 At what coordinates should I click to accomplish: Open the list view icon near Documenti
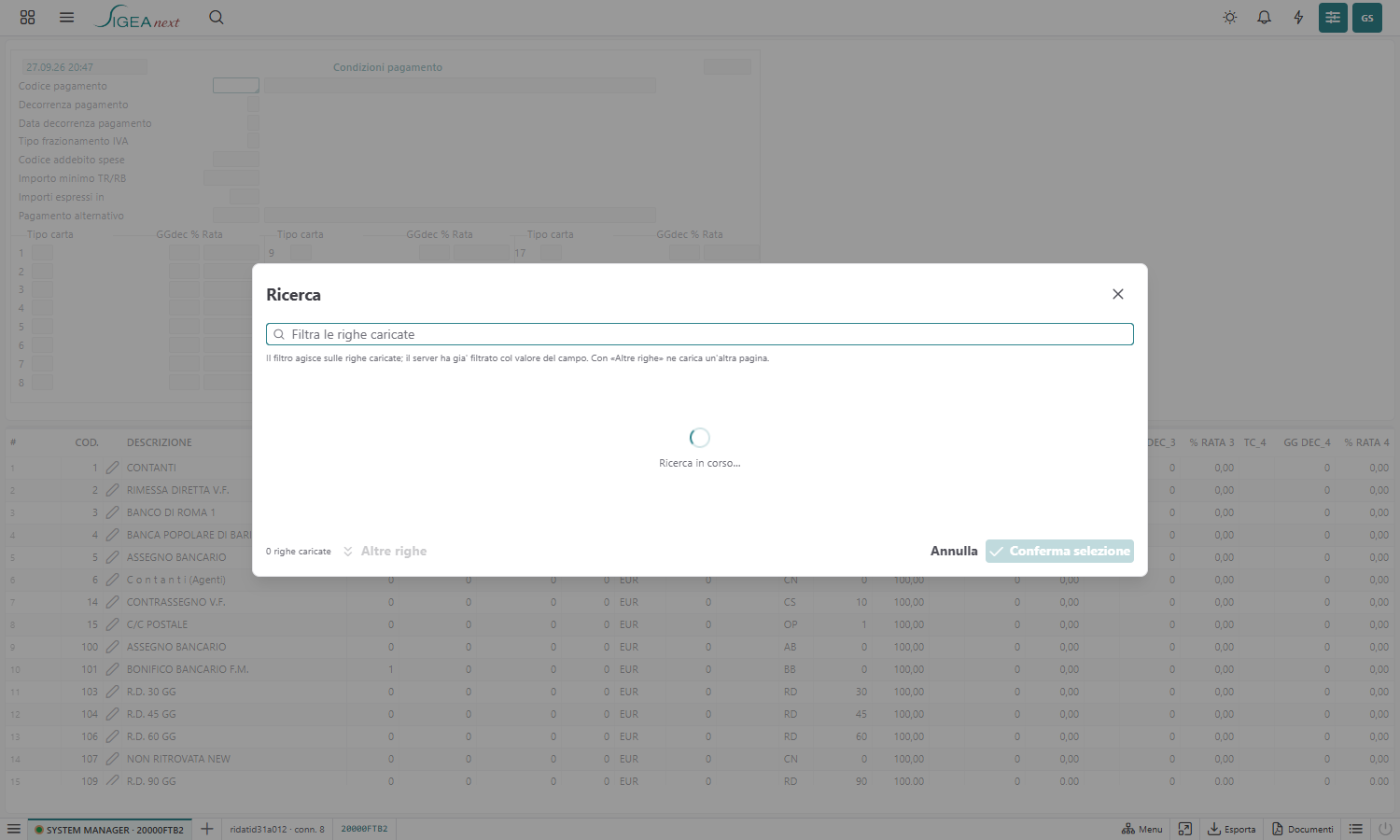1356,829
